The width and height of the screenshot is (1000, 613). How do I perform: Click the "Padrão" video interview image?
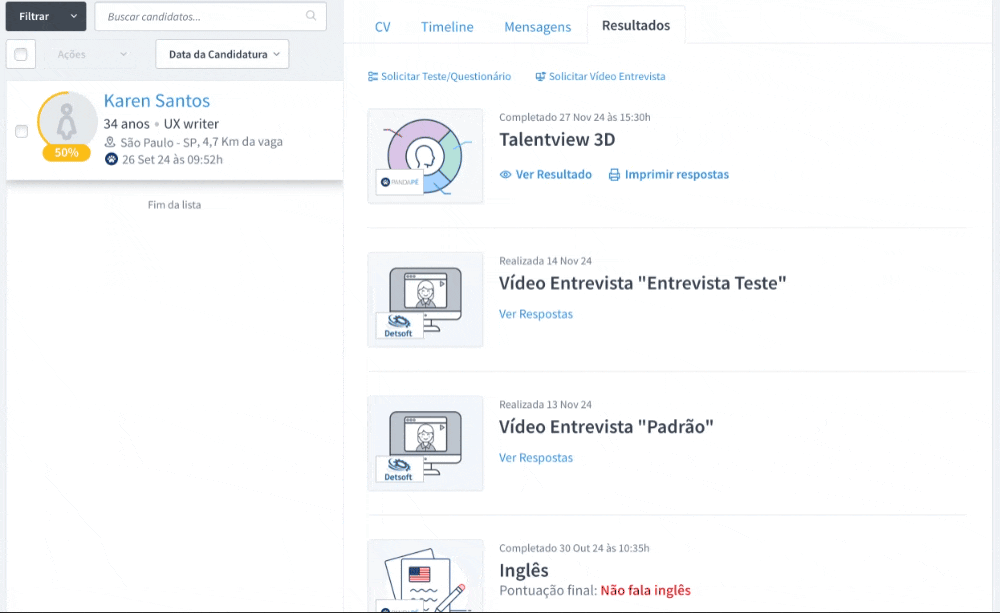[x=425, y=443]
